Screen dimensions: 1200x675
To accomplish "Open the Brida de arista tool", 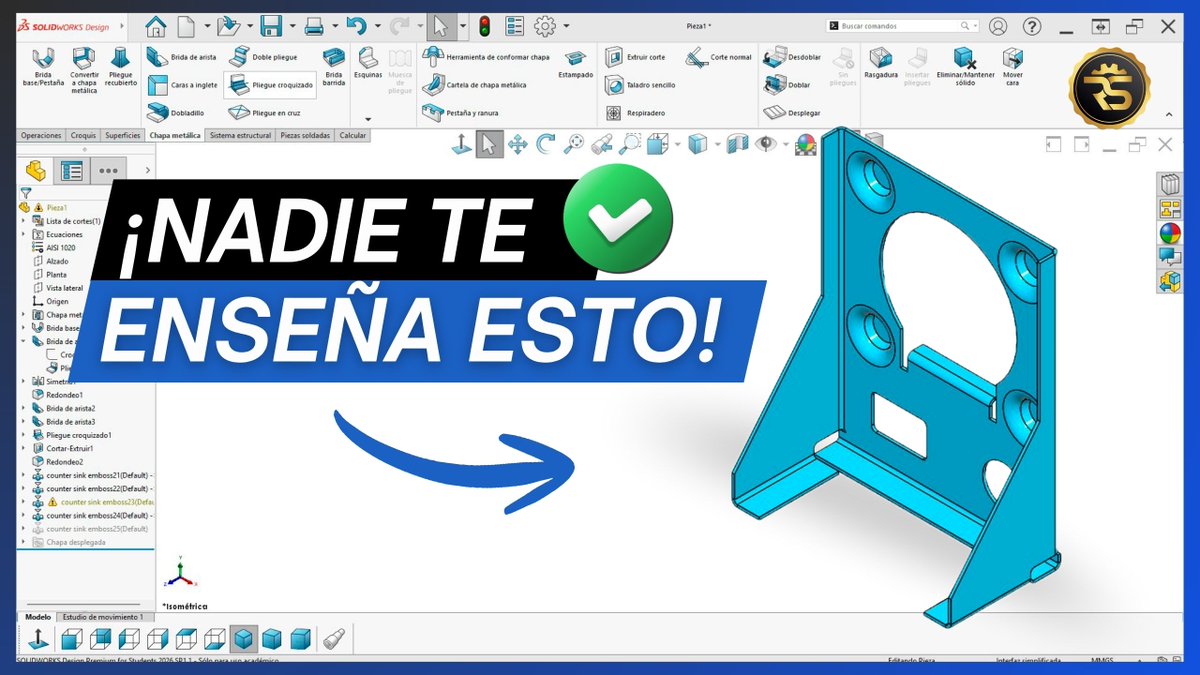I will tap(195, 57).
